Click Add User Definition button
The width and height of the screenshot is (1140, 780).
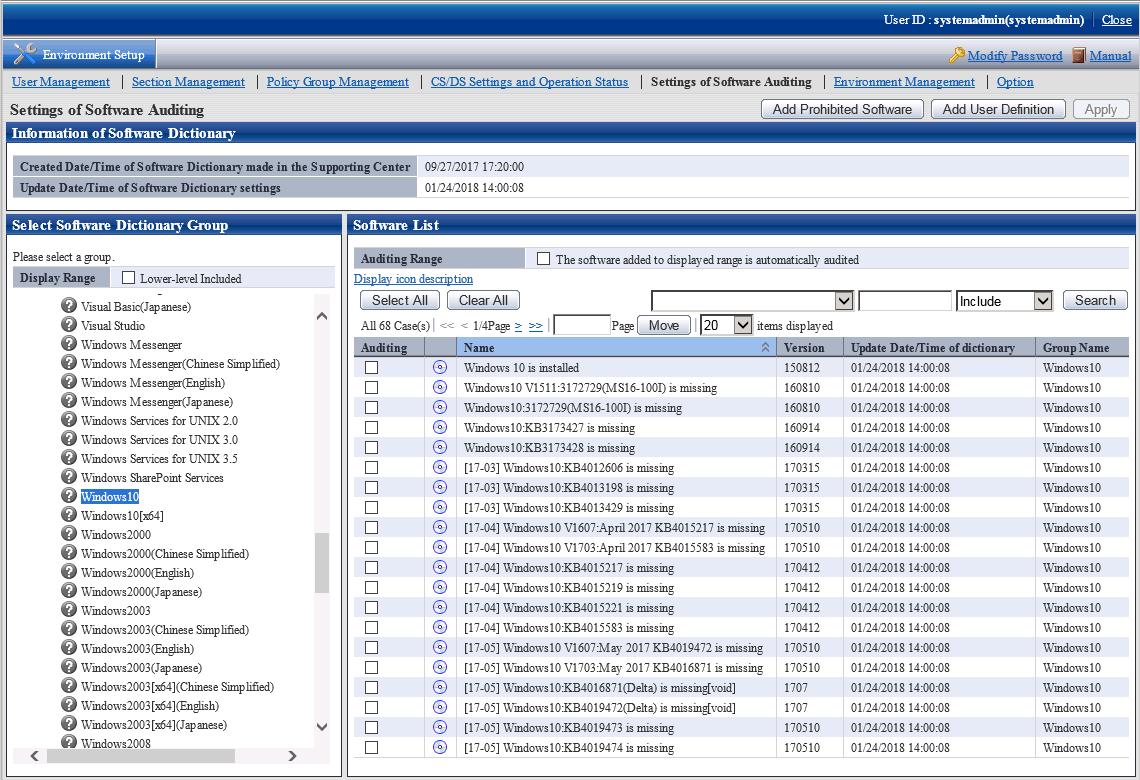pos(998,109)
